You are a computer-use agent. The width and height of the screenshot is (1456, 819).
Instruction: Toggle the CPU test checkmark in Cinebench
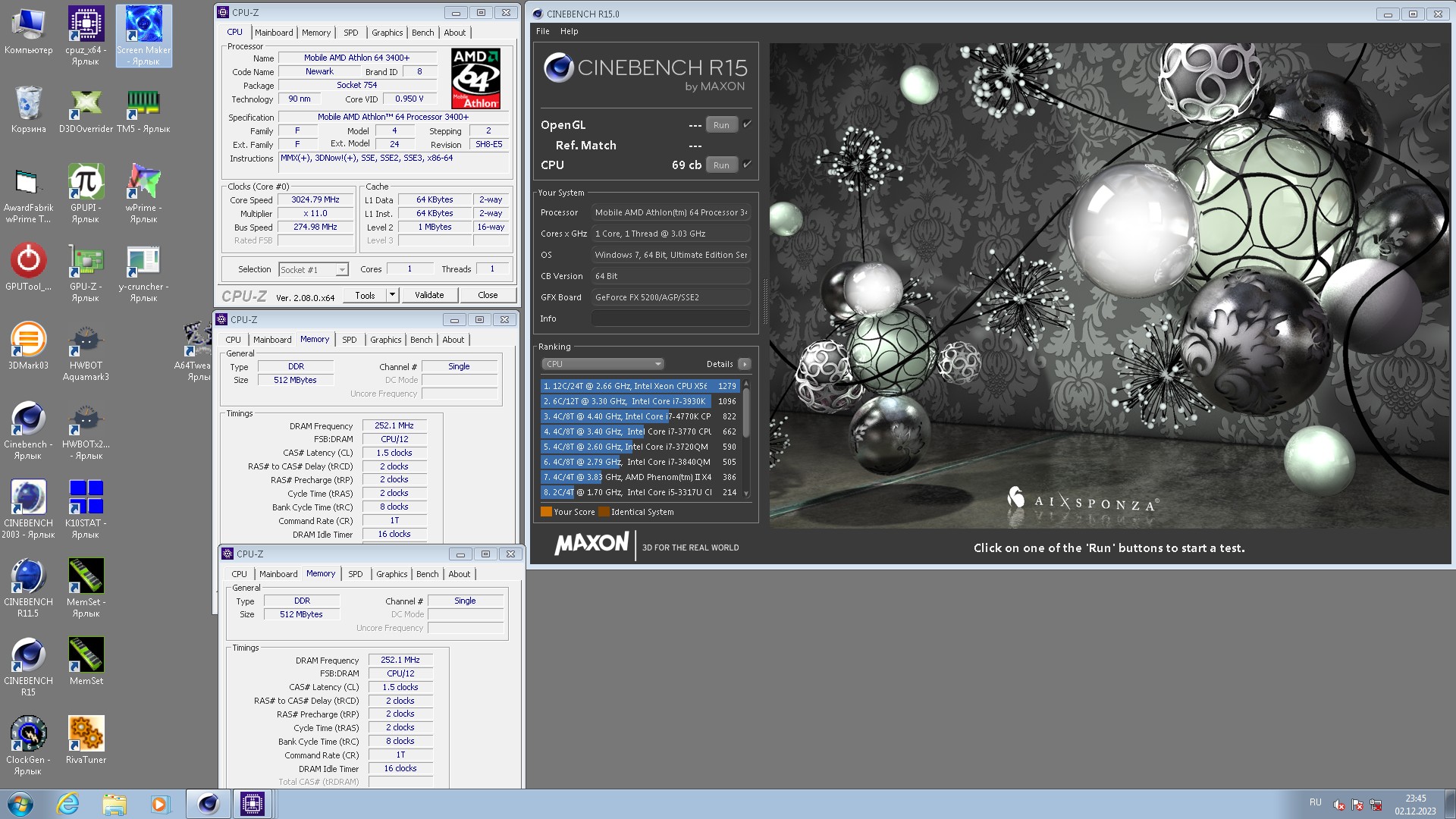(x=747, y=165)
